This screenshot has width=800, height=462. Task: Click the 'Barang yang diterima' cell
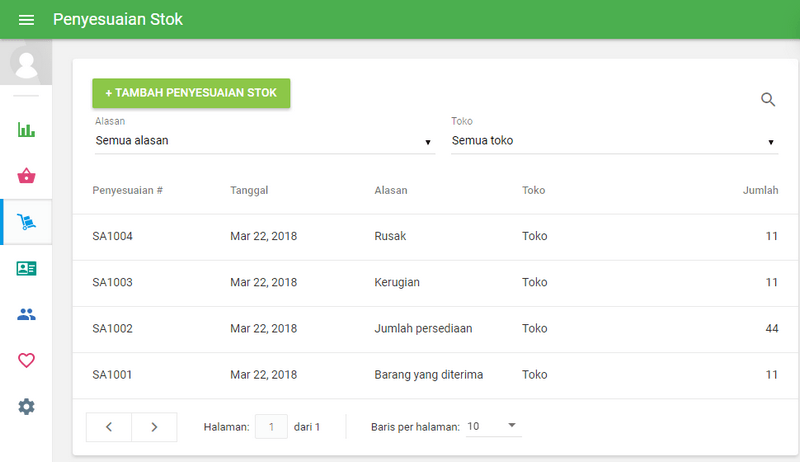pos(429,375)
